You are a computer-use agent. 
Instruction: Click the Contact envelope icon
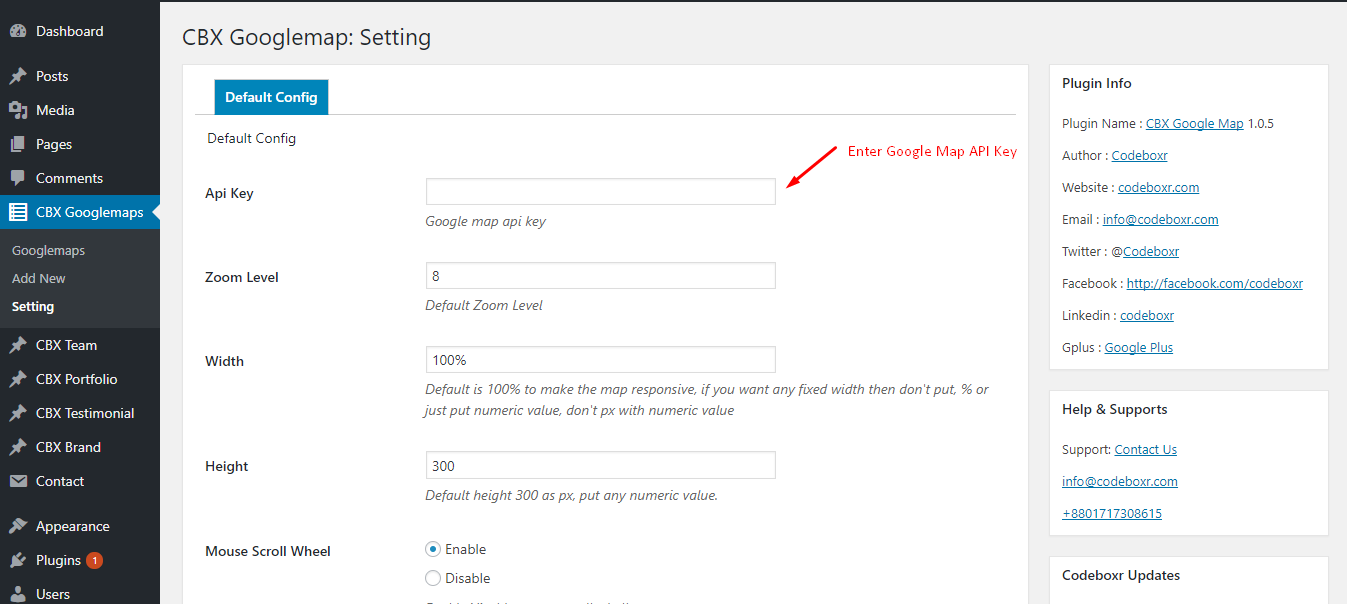[x=18, y=481]
